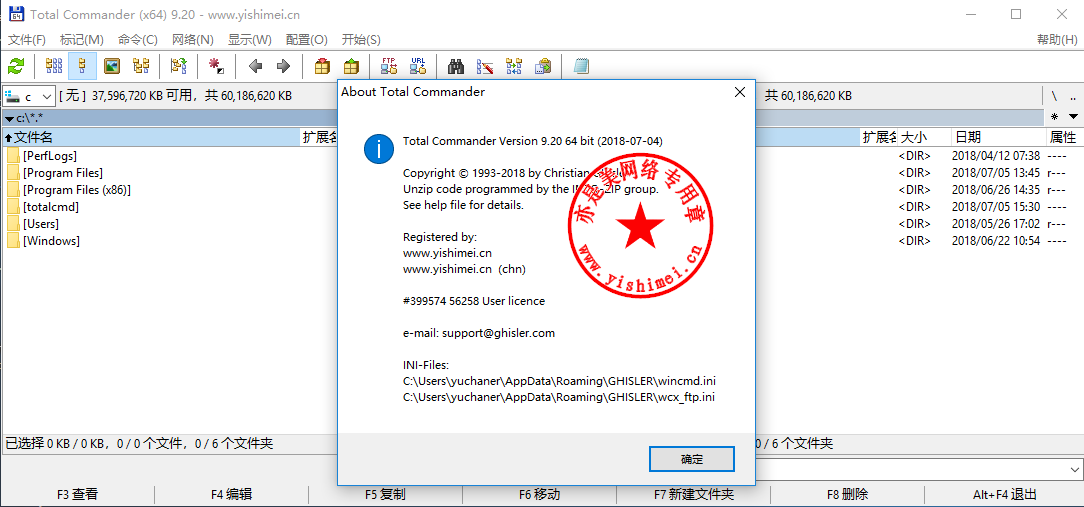Go to parent directory with .. button
This screenshot has height=507, width=1084.
point(1073,96)
